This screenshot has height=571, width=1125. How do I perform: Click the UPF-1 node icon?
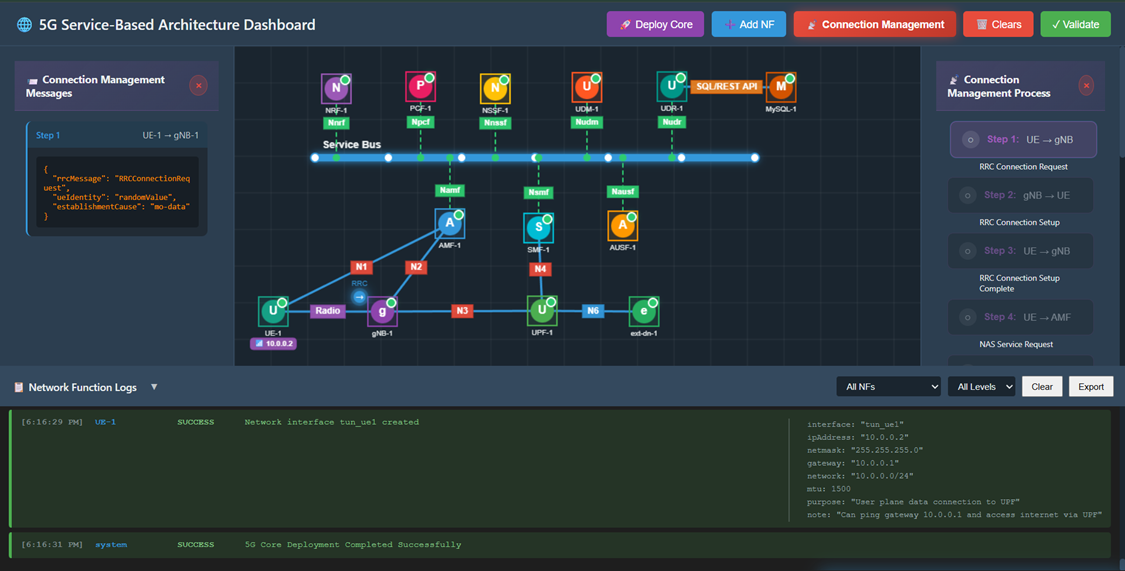pyautogui.click(x=542, y=310)
